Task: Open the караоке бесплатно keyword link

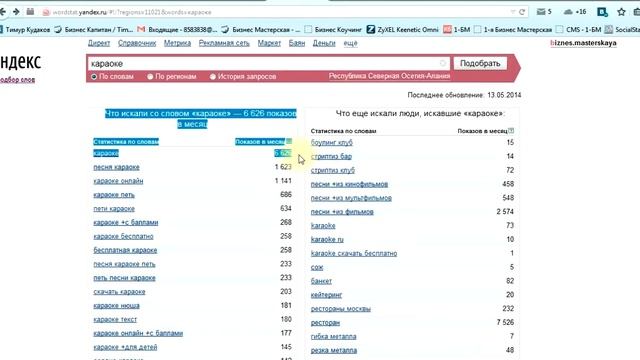Action: coord(123,236)
